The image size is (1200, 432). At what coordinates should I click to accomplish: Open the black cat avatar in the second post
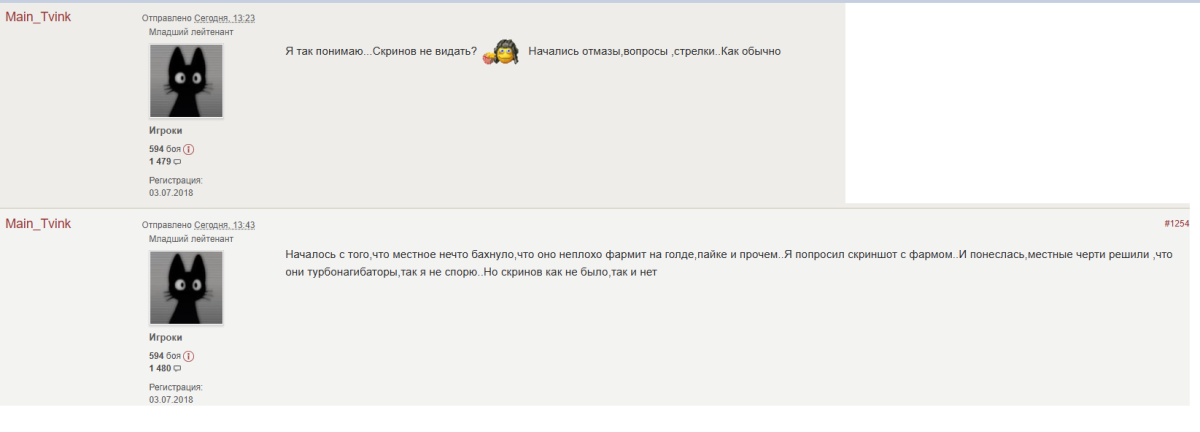click(x=186, y=288)
